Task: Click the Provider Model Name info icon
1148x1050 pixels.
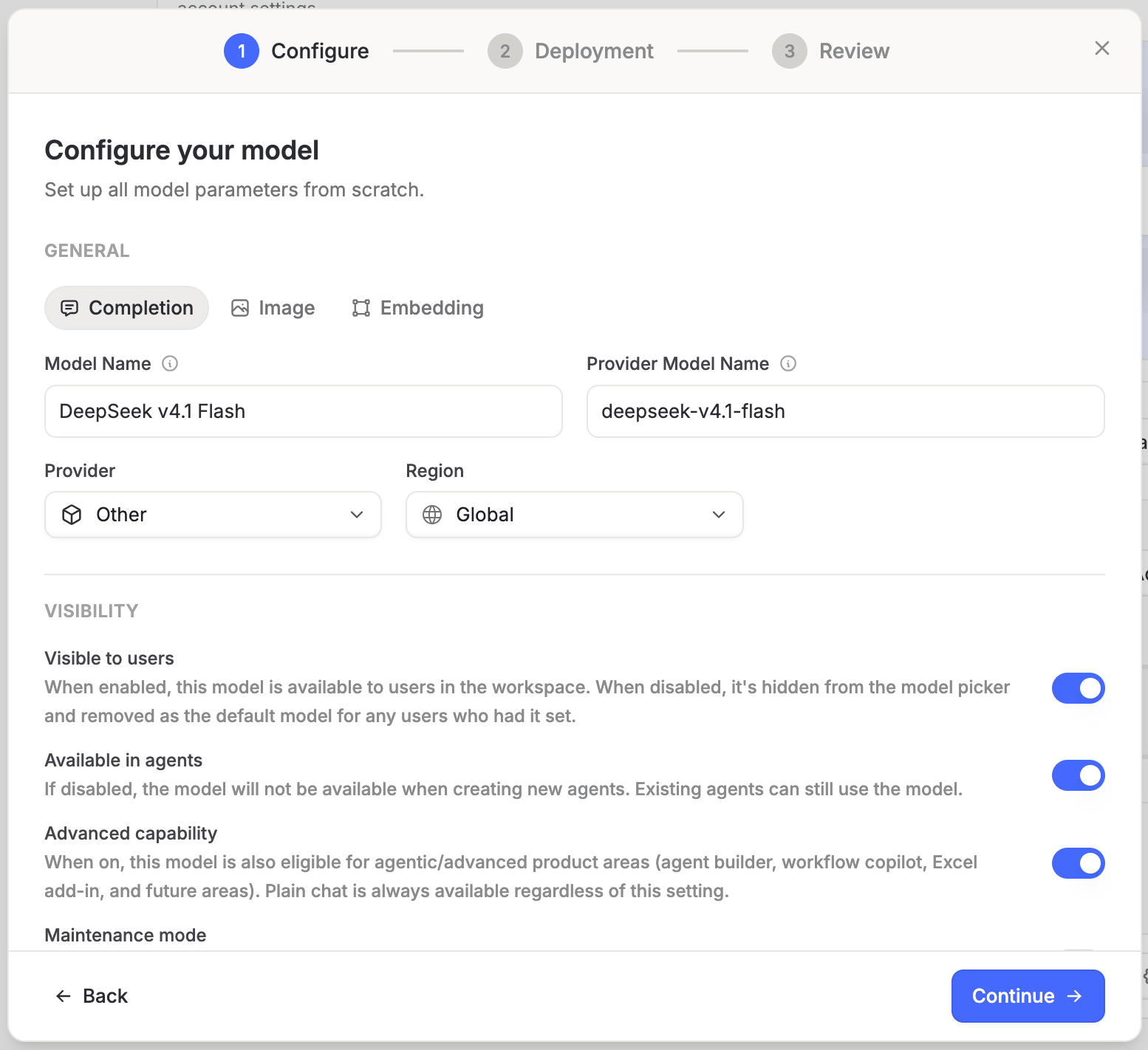Action: [x=788, y=363]
